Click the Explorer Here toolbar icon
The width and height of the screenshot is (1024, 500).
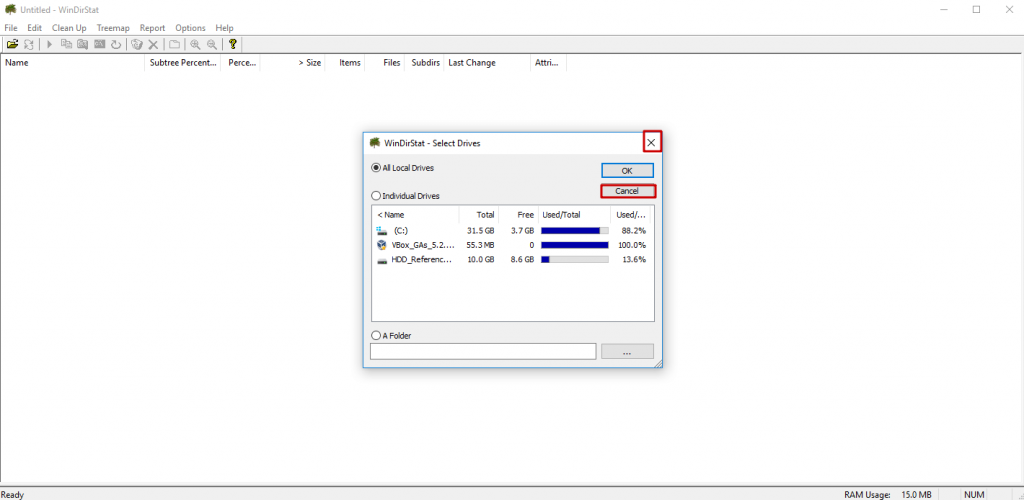click(82, 44)
